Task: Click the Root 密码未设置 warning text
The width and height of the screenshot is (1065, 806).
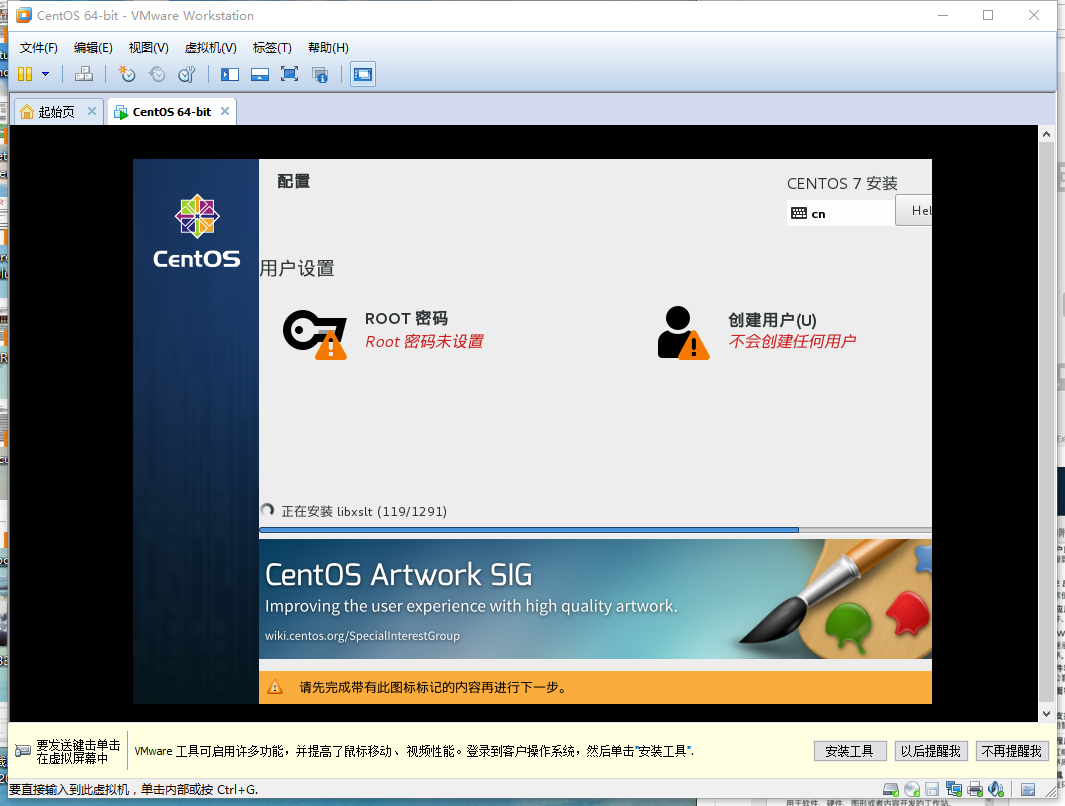Action: click(x=425, y=342)
